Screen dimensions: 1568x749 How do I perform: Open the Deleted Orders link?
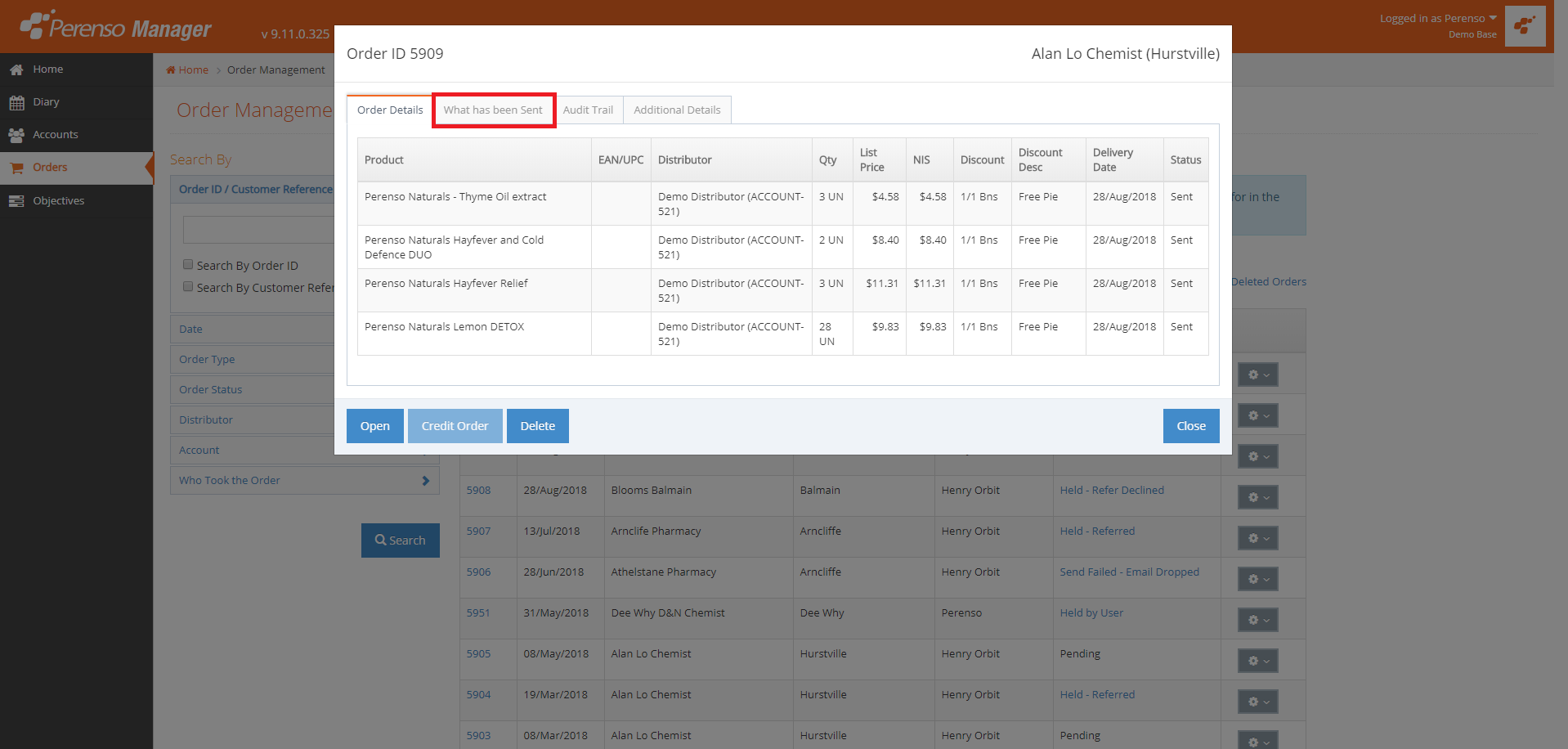1269,282
